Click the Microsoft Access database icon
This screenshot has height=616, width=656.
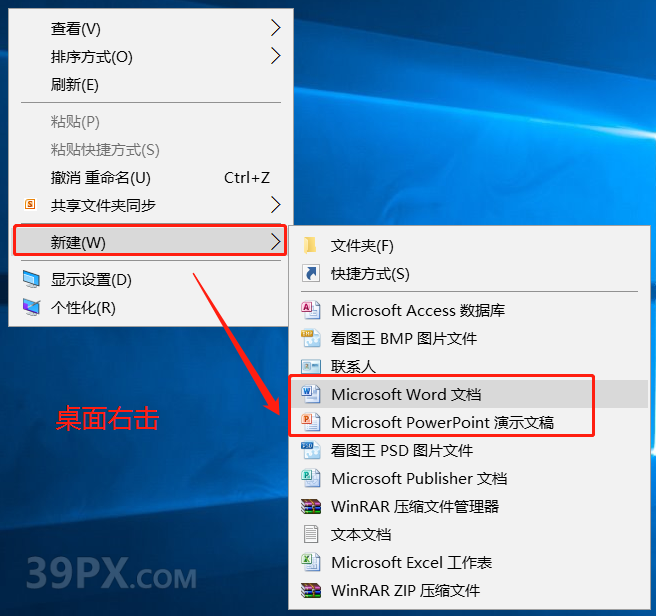click(311, 310)
